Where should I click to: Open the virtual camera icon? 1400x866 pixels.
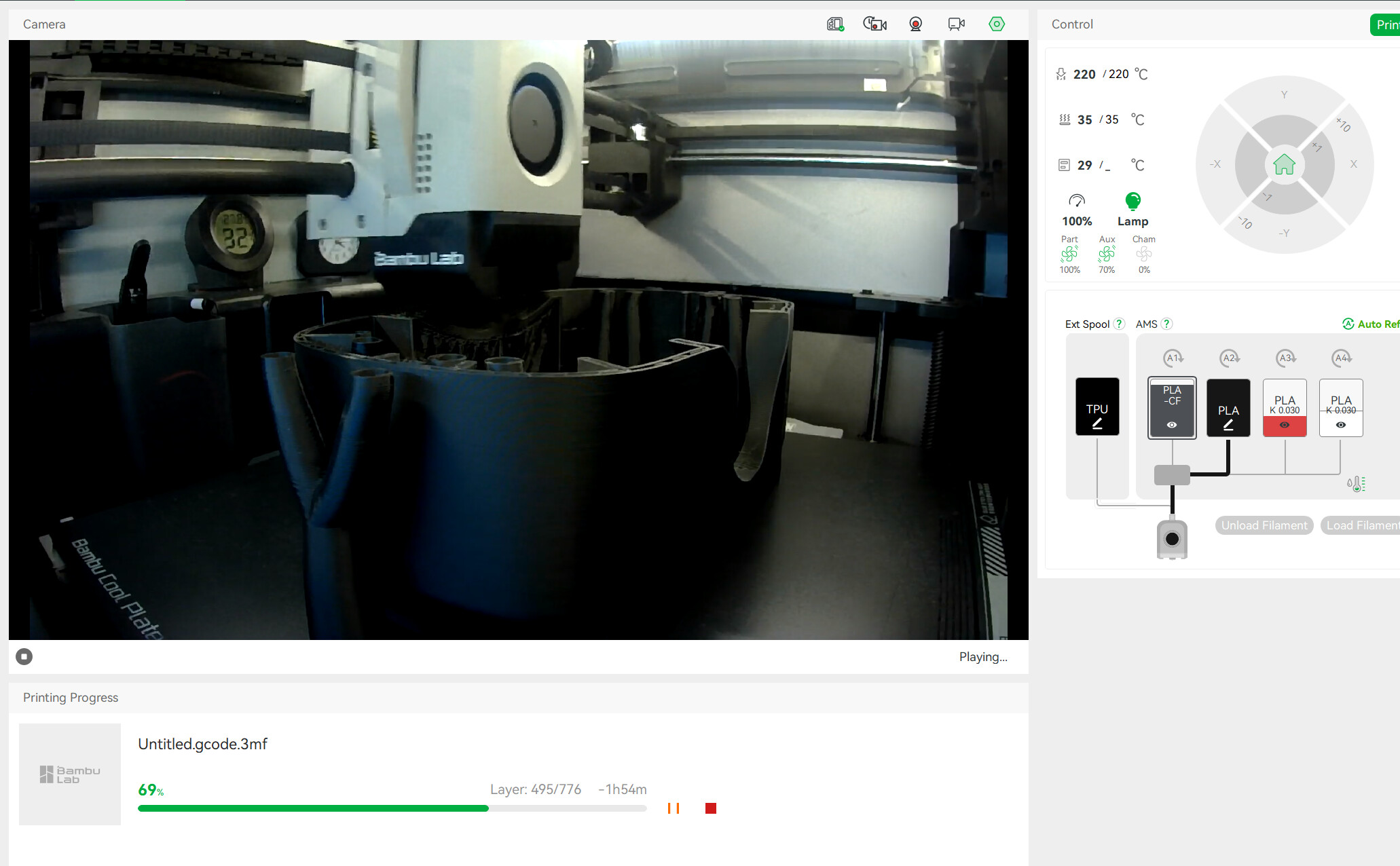[x=956, y=24]
